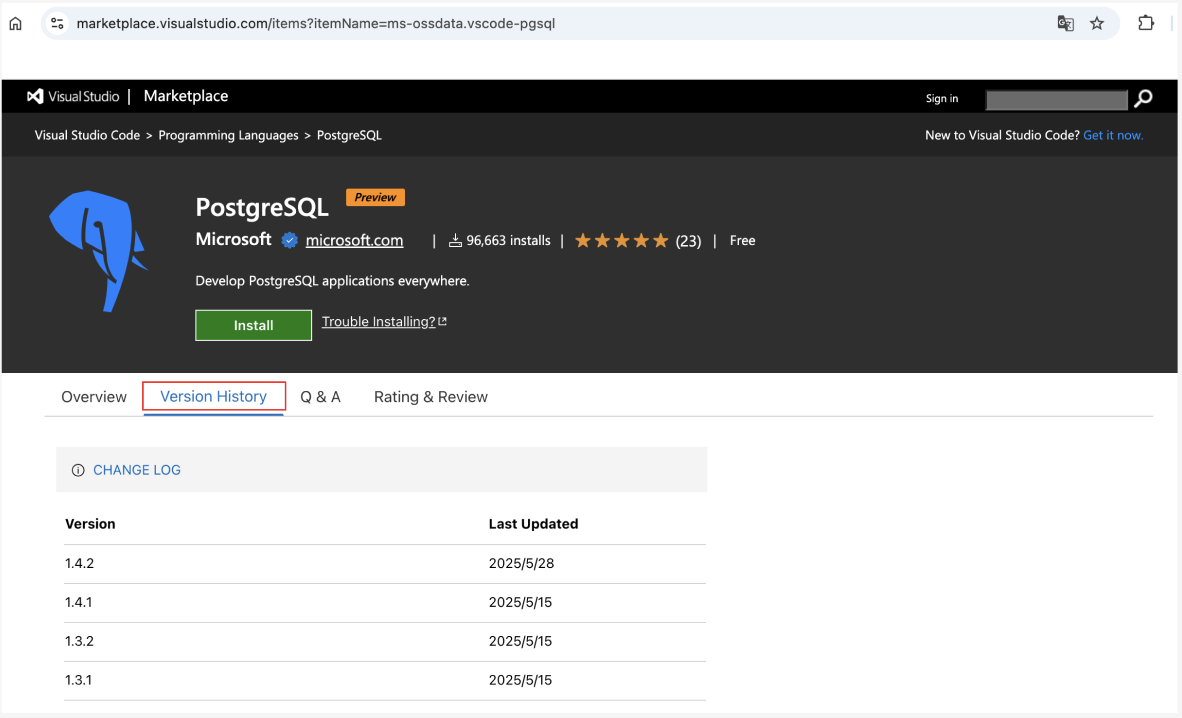Viewport: 1182px width, 718px height.
Task: Switch to the Overview tab
Action: point(93,397)
